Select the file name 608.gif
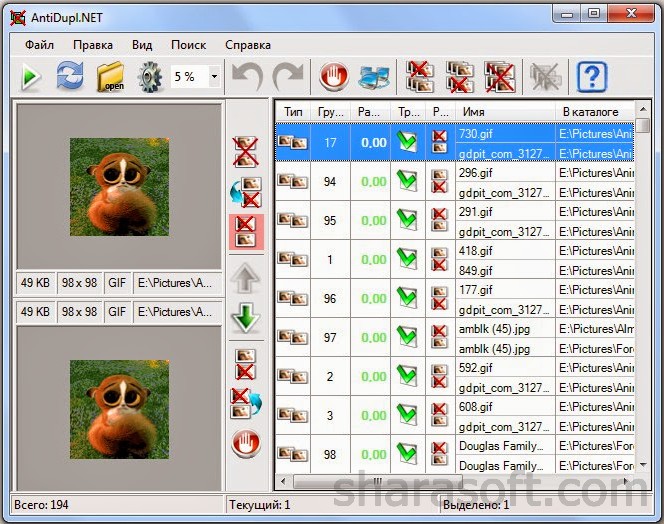The image size is (664, 524). point(476,407)
